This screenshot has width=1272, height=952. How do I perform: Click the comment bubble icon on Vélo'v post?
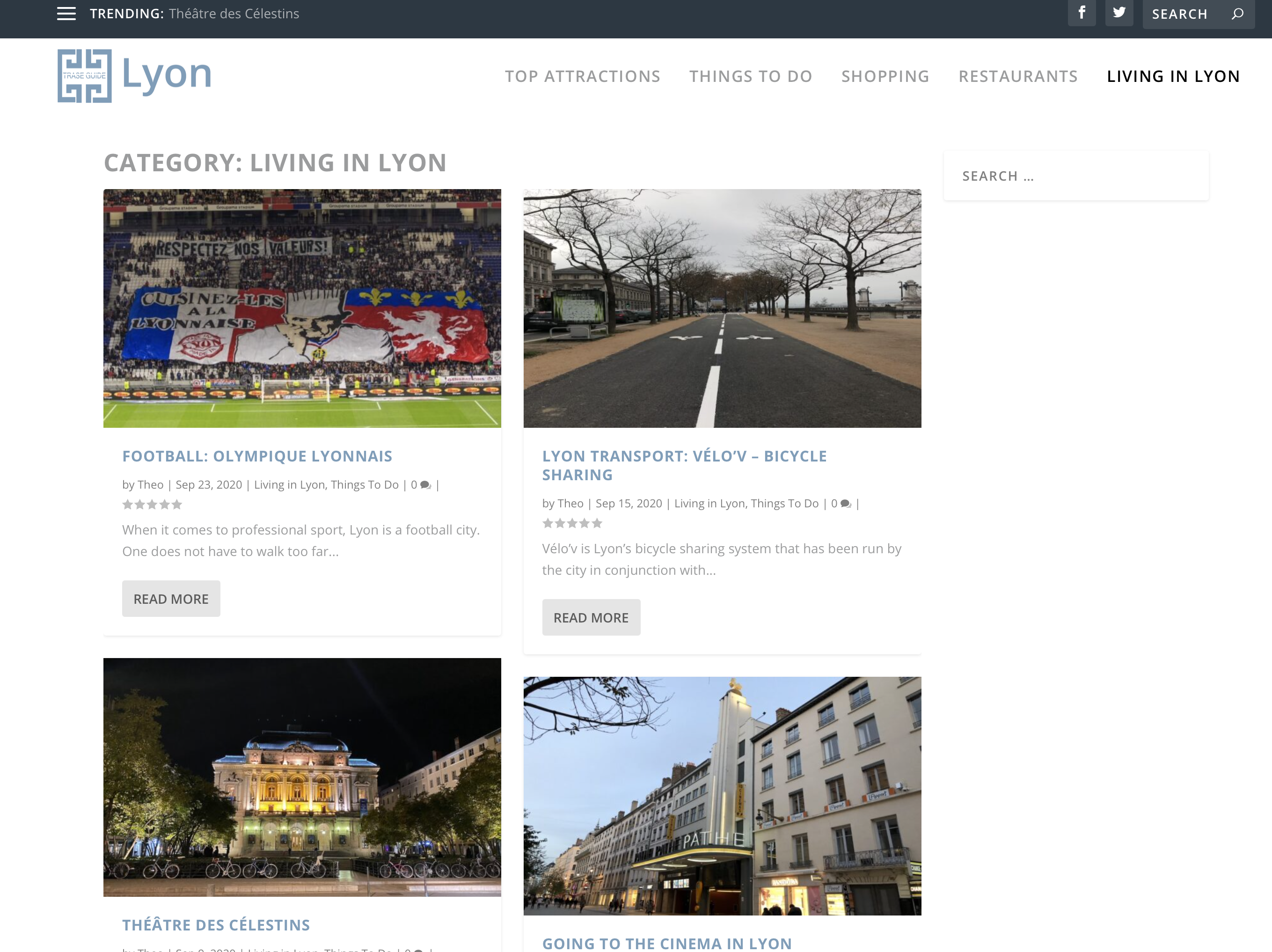pos(845,504)
